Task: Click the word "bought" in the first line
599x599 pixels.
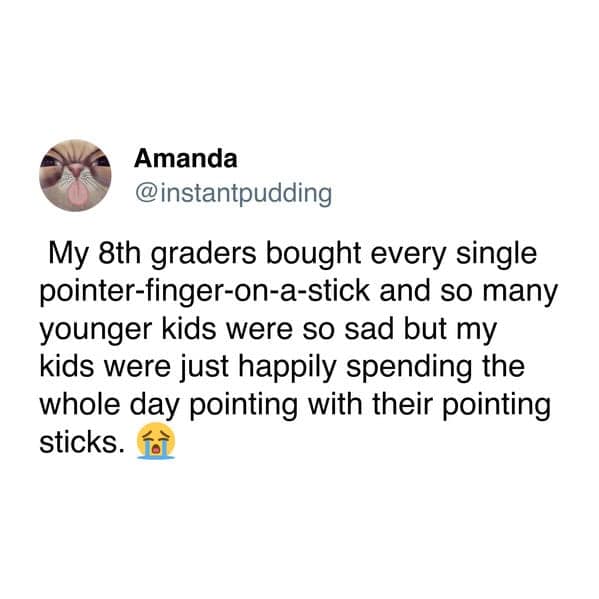Action: (x=313, y=255)
